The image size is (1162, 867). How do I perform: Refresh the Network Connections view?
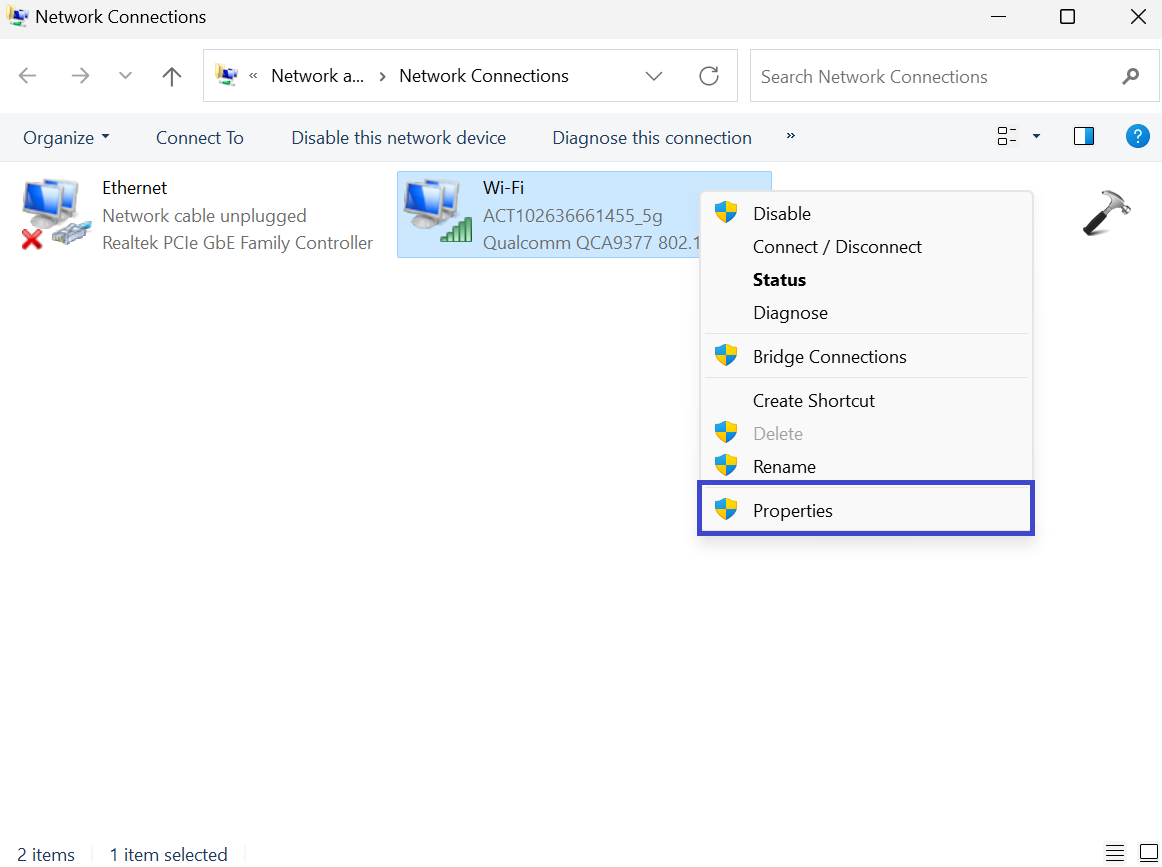(x=709, y=76)
